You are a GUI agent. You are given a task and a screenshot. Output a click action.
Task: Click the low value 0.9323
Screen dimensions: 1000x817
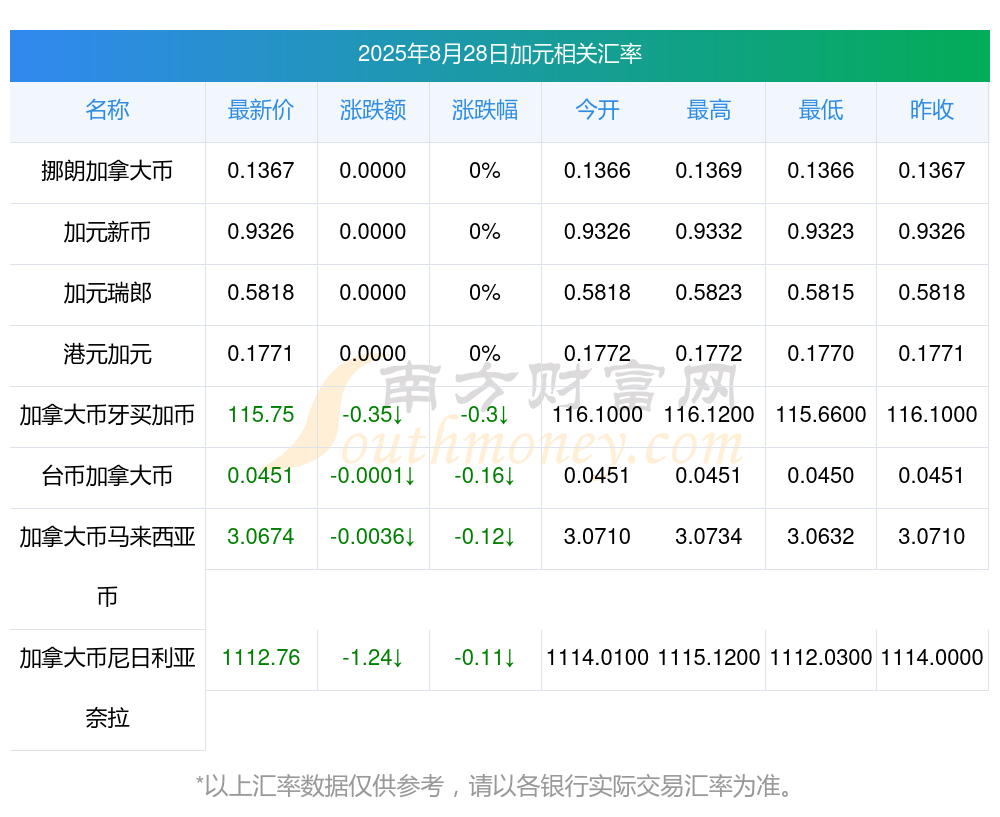point(821,232)
